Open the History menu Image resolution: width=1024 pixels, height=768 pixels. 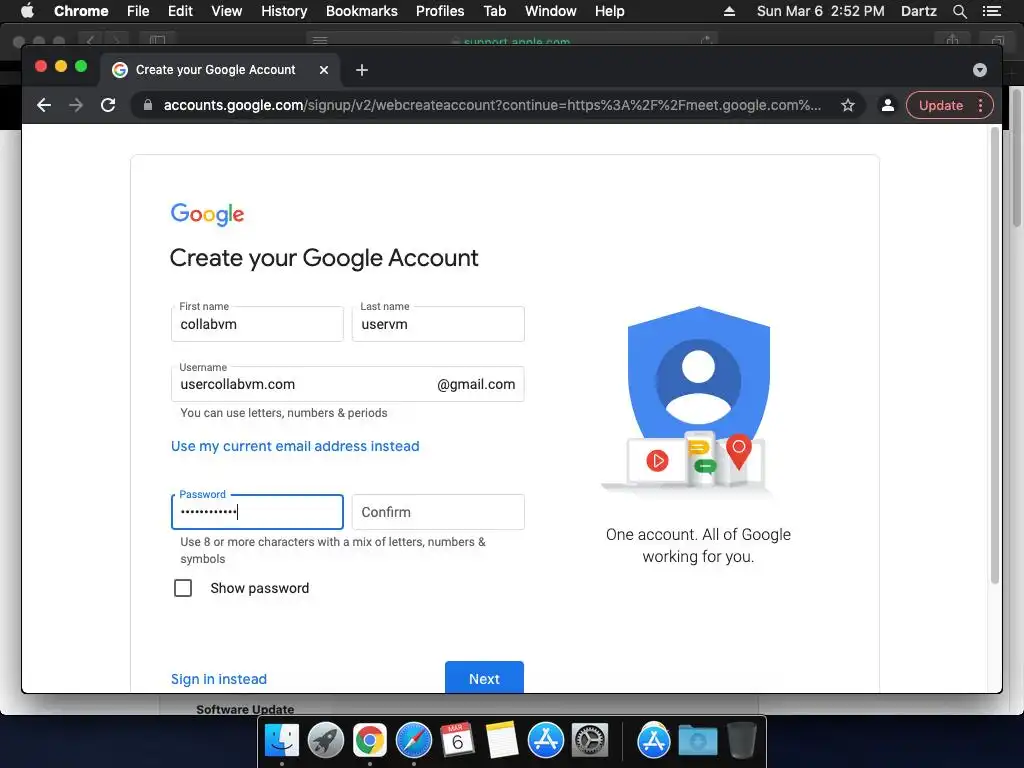[284, 11]
